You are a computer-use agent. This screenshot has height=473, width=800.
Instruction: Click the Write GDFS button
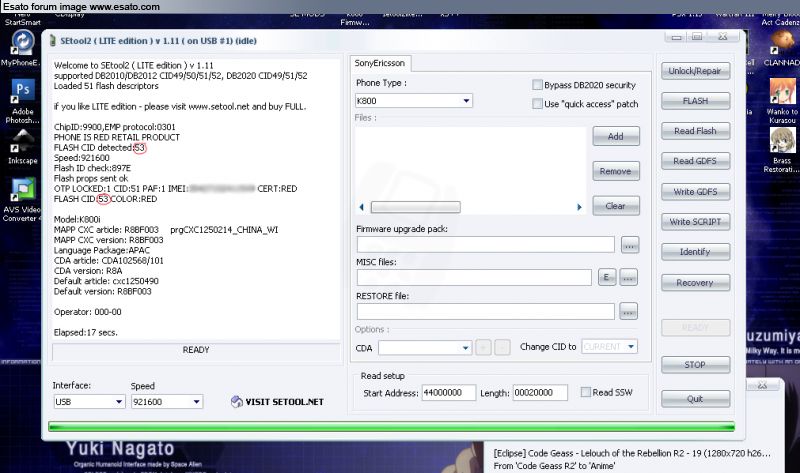pyautogui.click(x=695, y=192)
